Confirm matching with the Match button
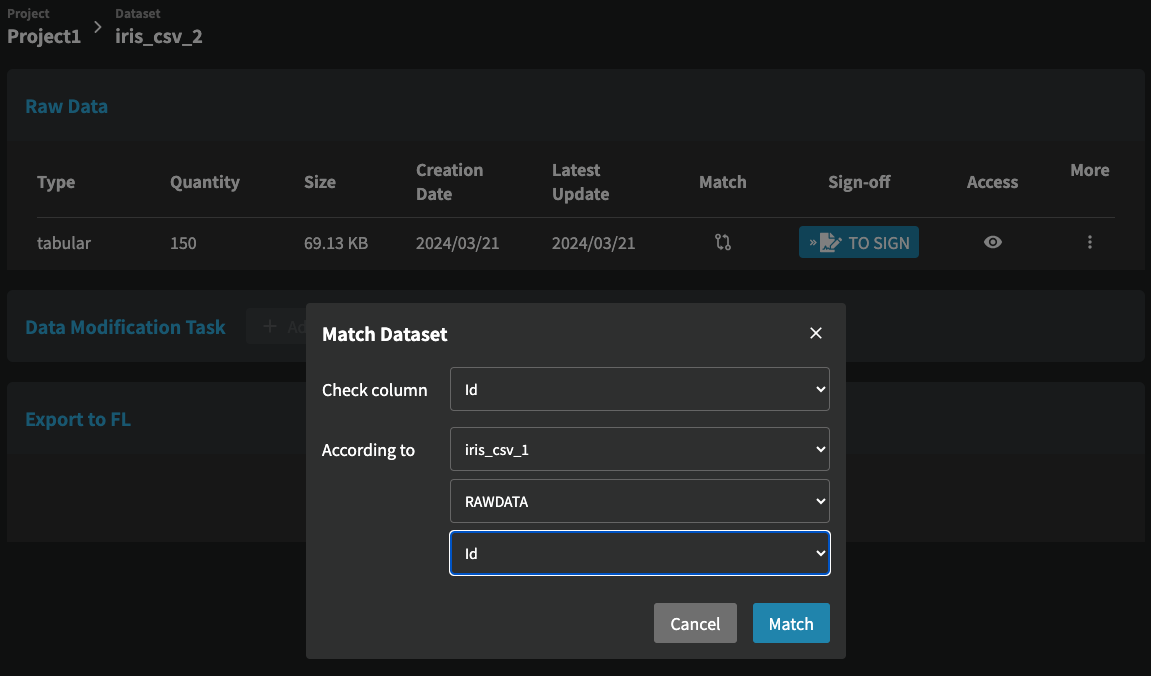Image resolution: width=1151 pixels, height=676 pixels. [791, 623]
